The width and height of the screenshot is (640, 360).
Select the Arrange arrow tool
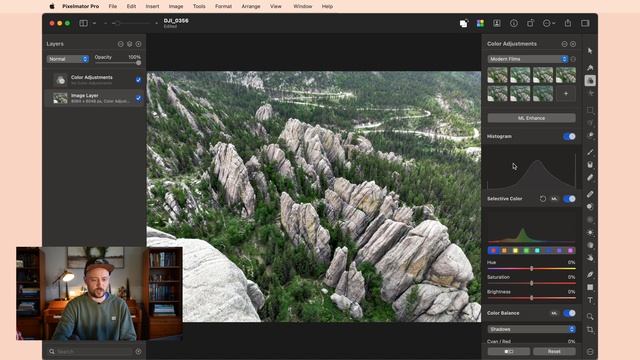click(590, 51)
